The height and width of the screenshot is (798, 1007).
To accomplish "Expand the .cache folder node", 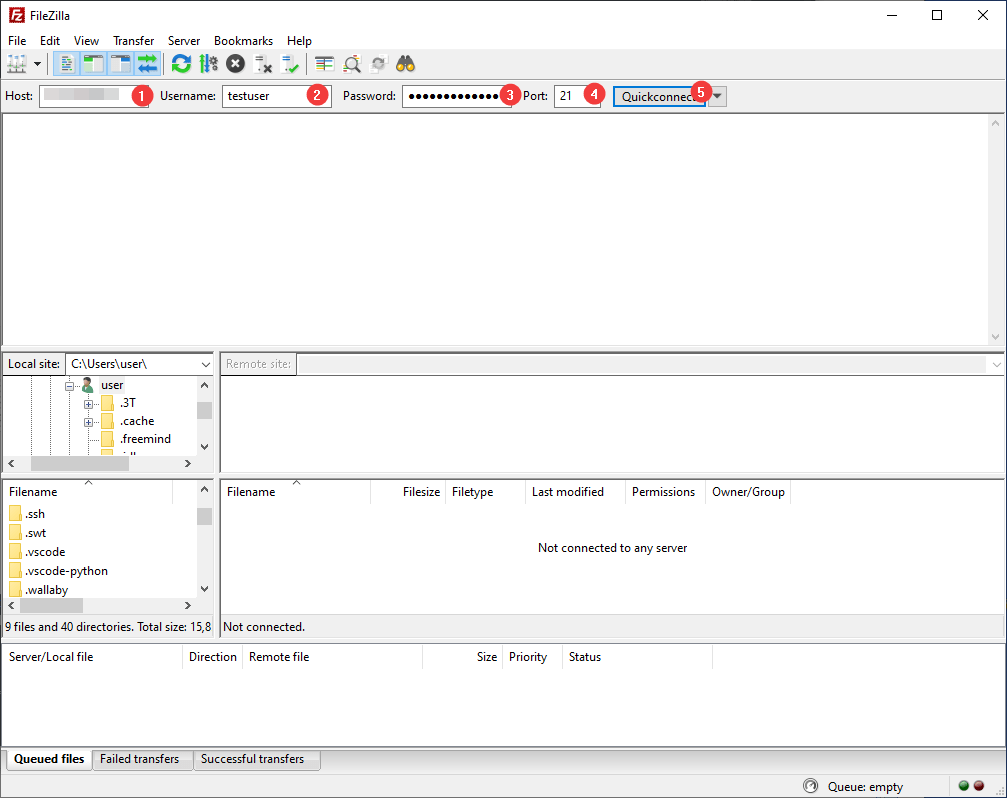I will [x=89, y=422].
